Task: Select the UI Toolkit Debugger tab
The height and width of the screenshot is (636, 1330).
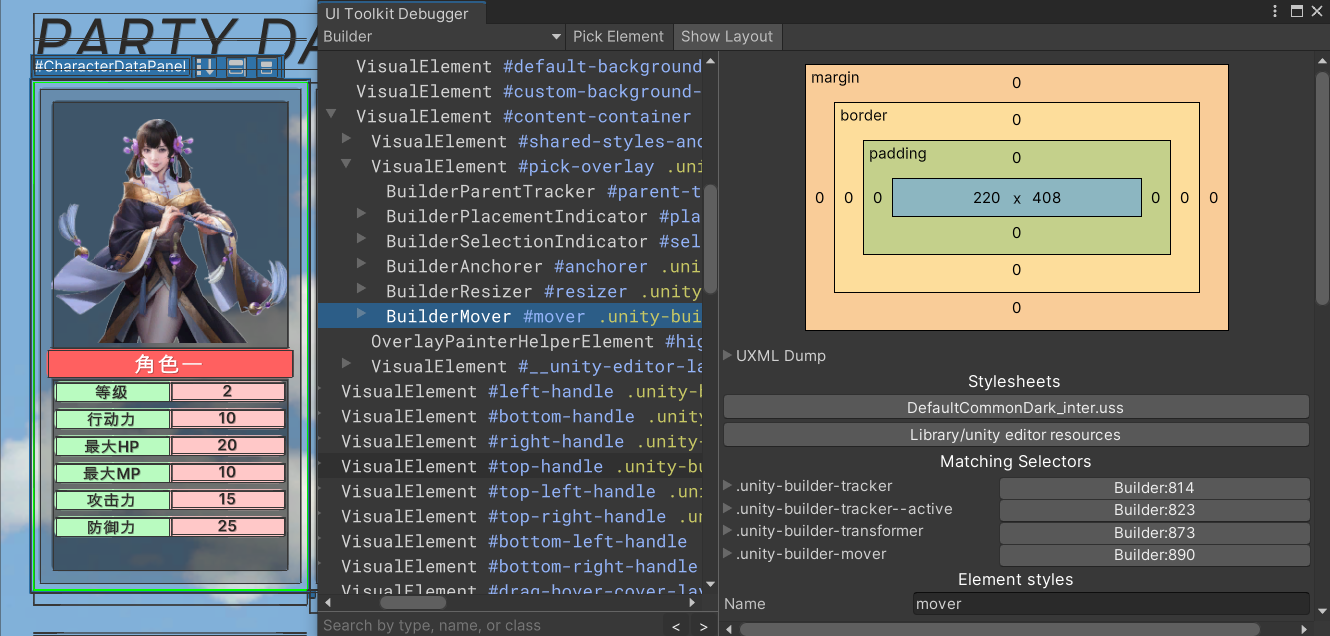Action: [400, 13]
